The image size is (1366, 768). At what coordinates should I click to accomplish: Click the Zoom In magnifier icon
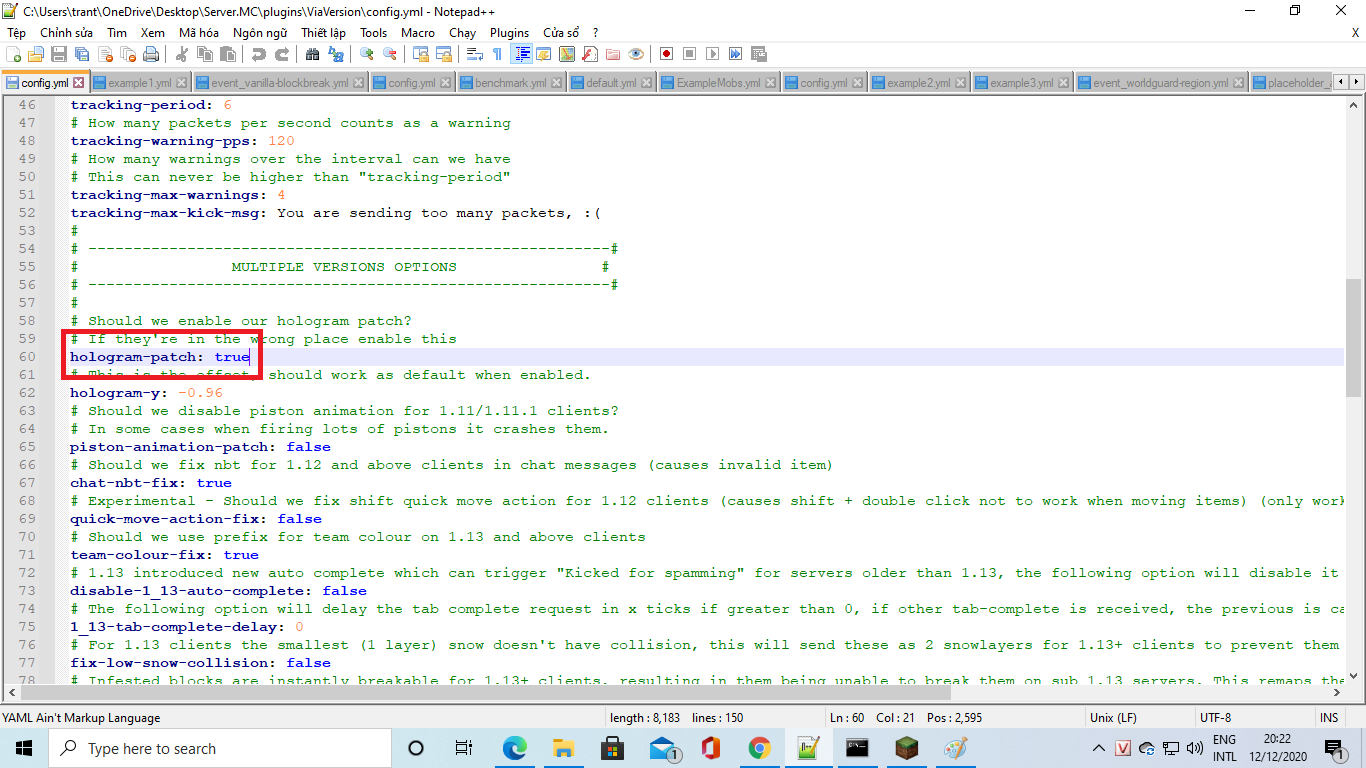pyautogui.click(x=367, y=54)
